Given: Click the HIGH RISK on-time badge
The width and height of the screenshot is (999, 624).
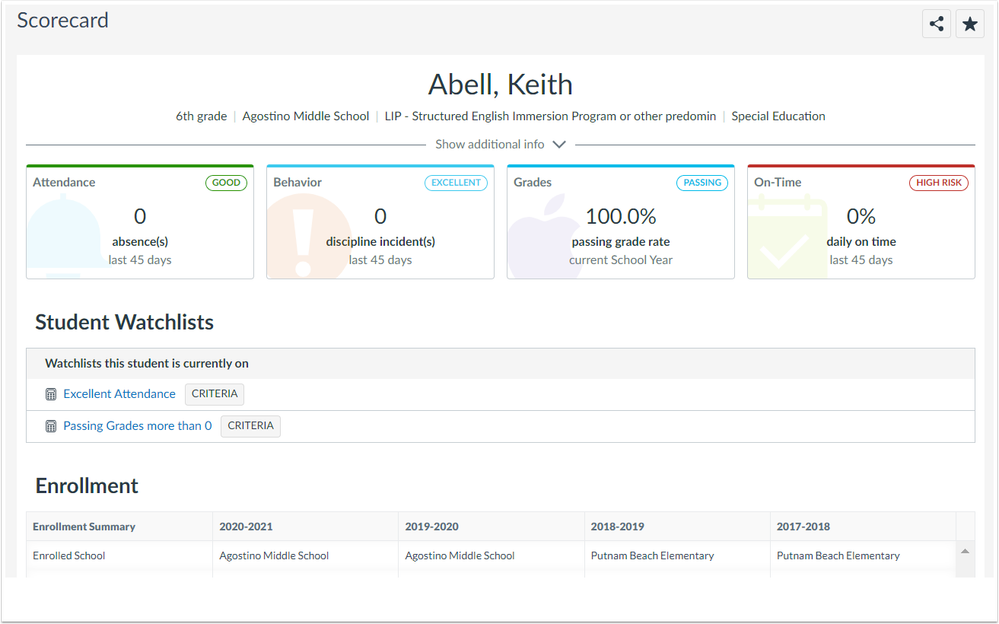Looking at the screenshot, I should 939,183.
